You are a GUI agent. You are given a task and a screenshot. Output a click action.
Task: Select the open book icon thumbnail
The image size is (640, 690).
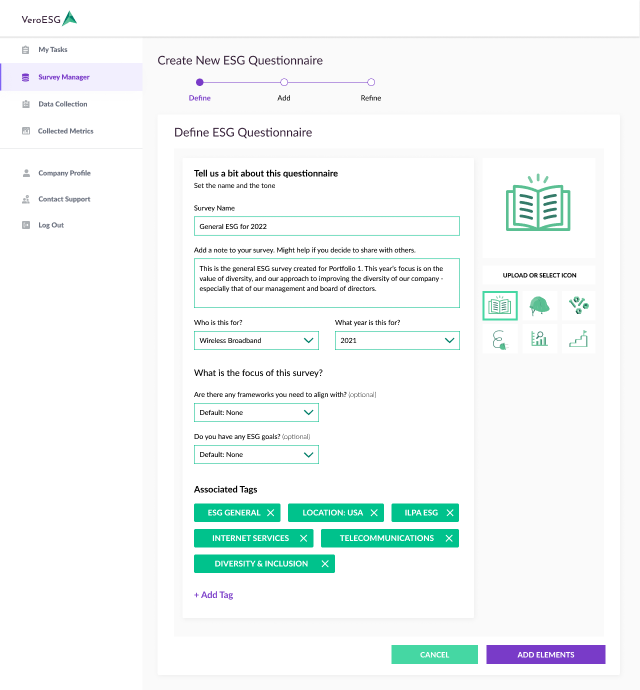click(500, 306)
